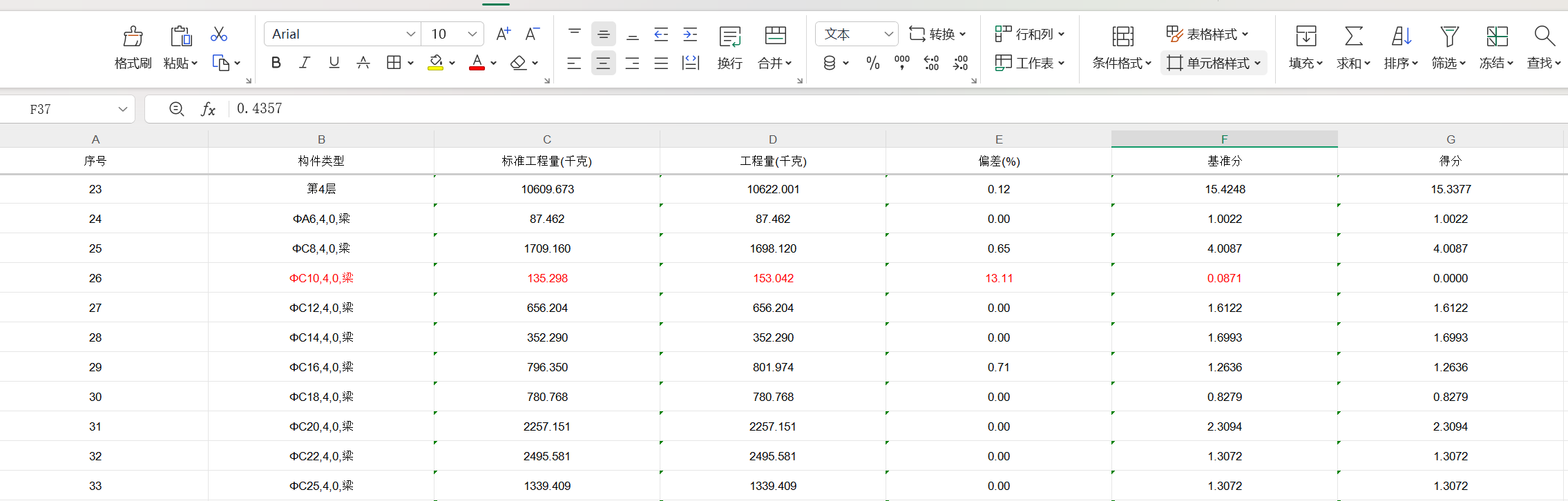Decrease indent icon
The height and width of the screenshot is (501, 1568).
(661, 34)
